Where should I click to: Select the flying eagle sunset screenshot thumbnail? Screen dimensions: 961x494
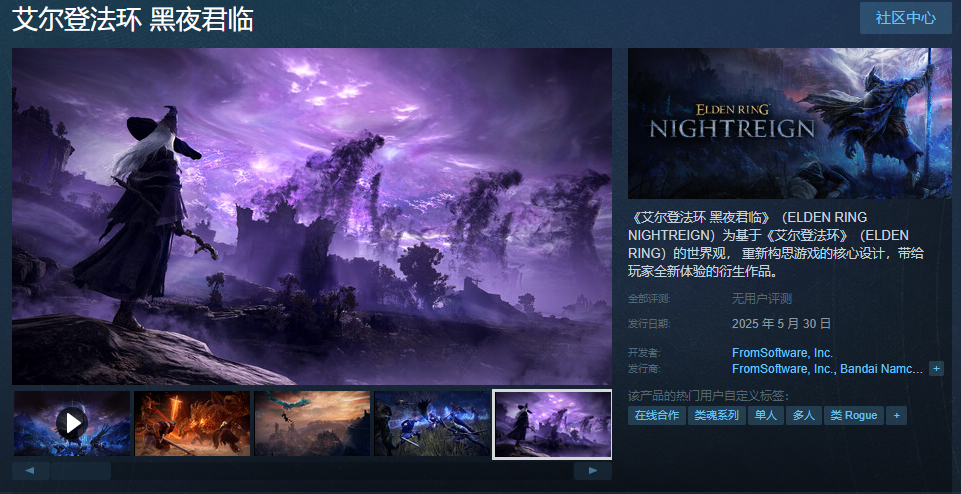pos(312,424)
